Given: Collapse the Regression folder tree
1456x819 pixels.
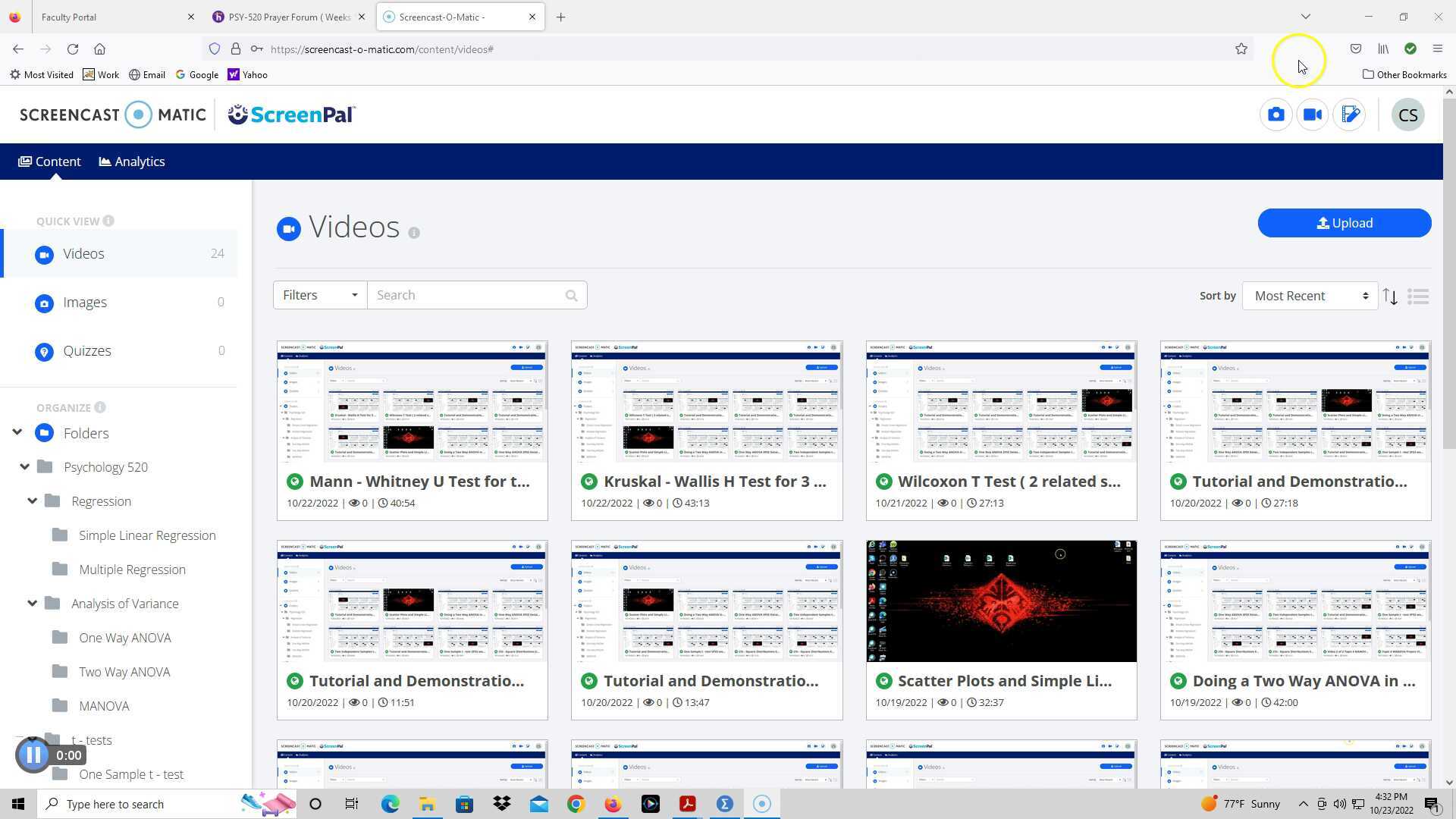Looking at the screenshot, I should tap(32, 501).
